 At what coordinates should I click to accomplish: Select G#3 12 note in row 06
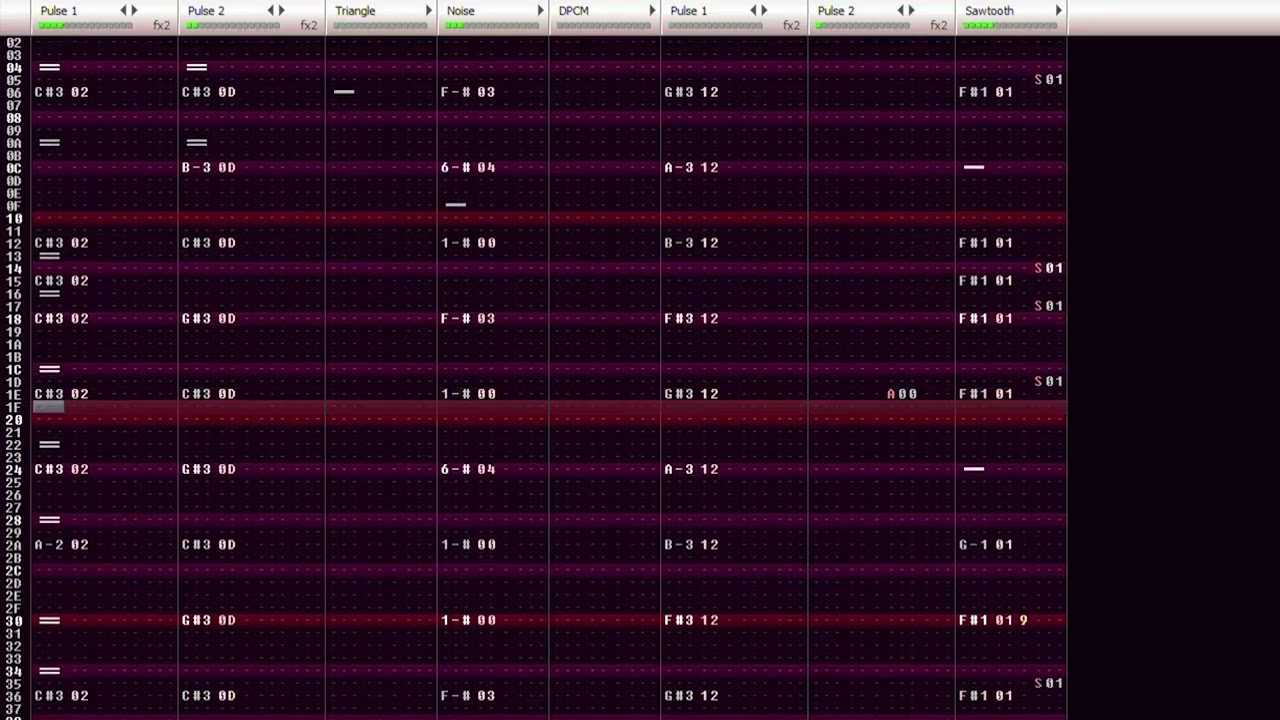(x=691, y=92)
